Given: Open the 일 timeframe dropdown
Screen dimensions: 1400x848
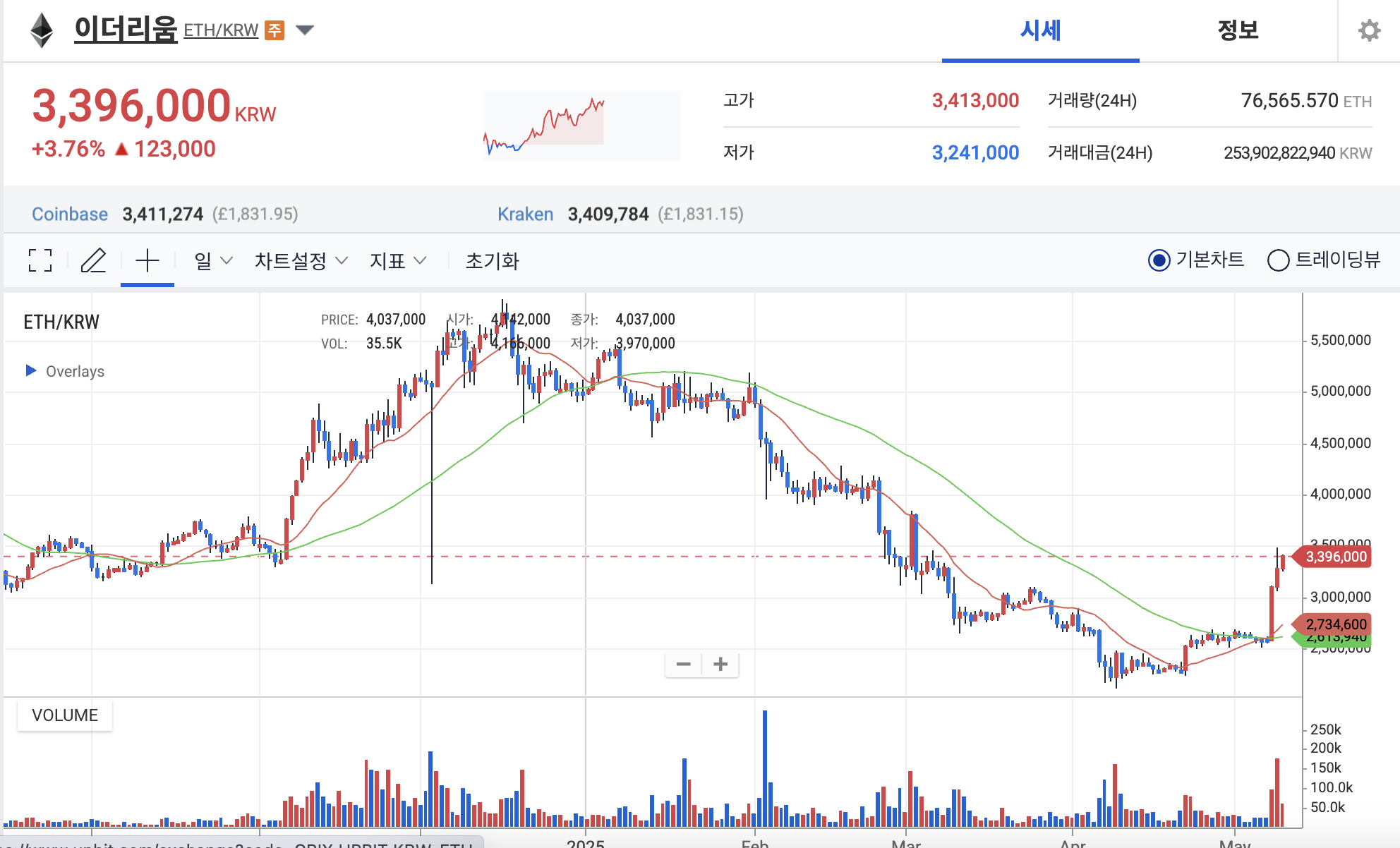Looking at the screenshot, I should click(x=210, y=260).
